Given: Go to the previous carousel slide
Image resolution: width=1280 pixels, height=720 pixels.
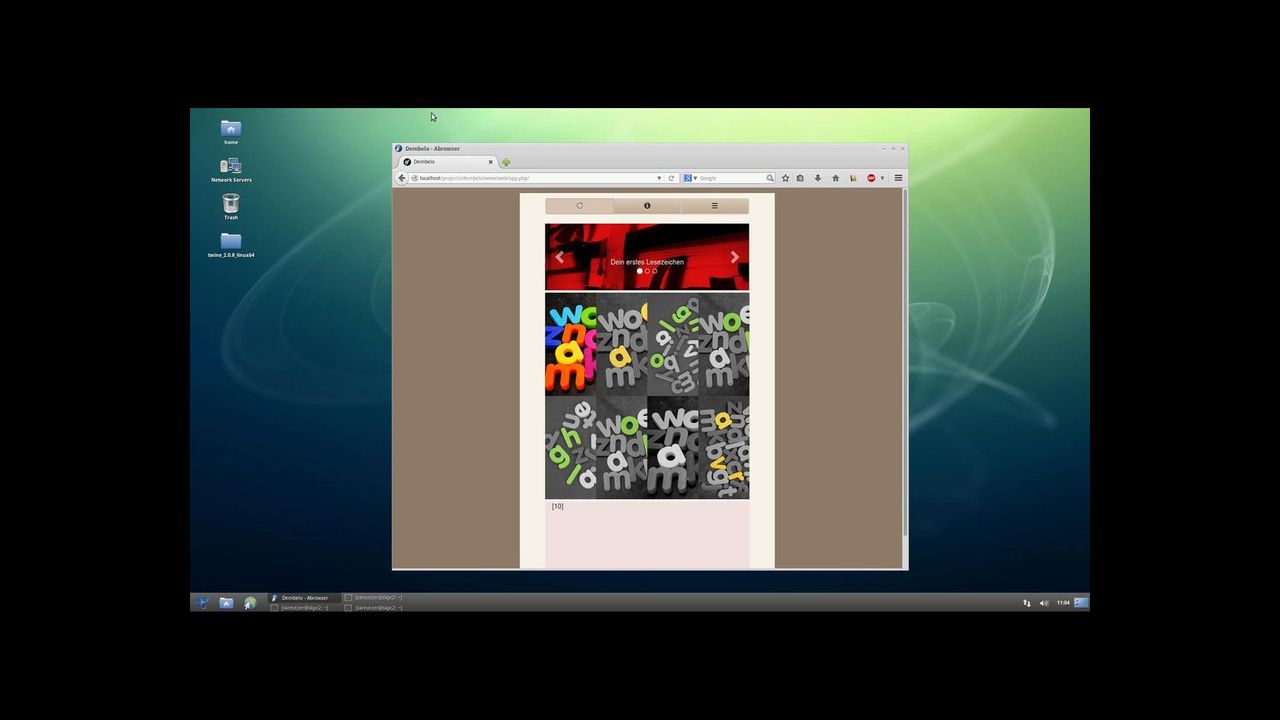Looking at the screenshot, I should (559, 258).
